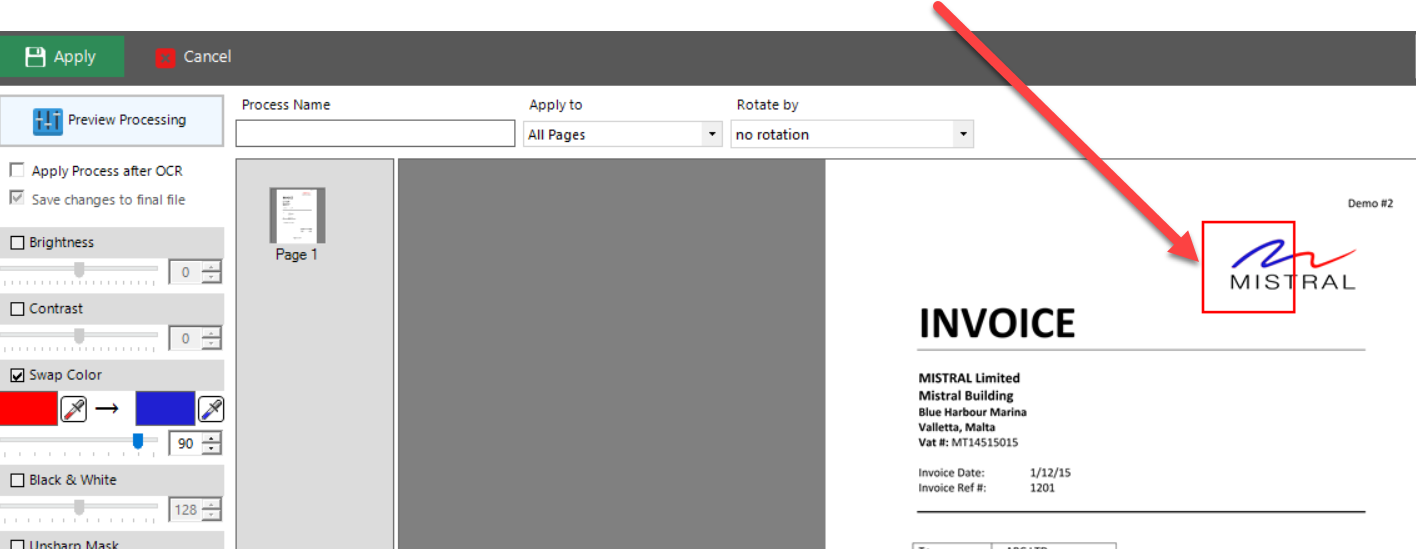The image size is (1416, 549).
Task: Click the Preview Processing sliders icon
Action: (x=48, y=121)
